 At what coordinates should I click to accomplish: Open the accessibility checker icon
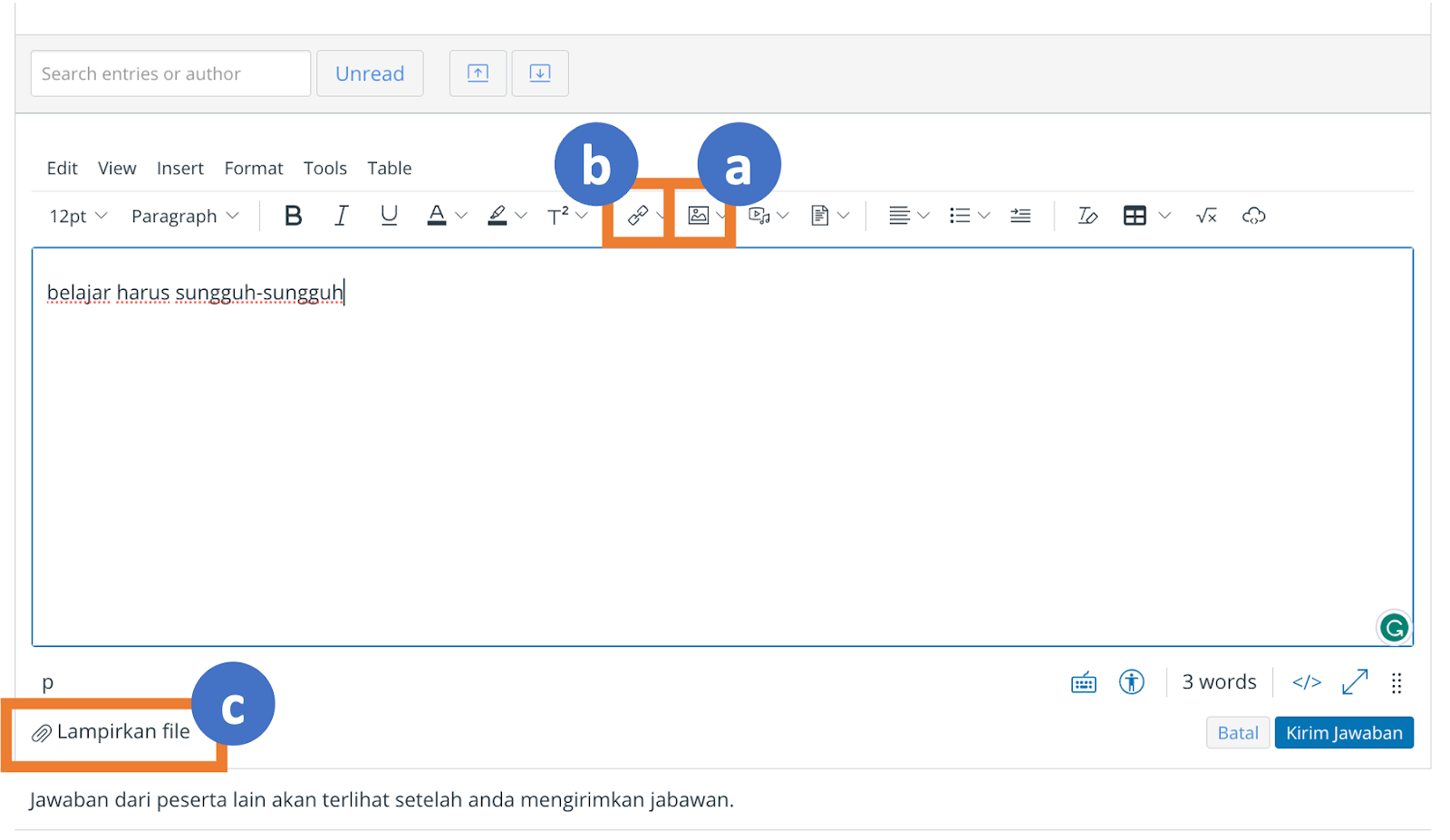point(1131,682)
